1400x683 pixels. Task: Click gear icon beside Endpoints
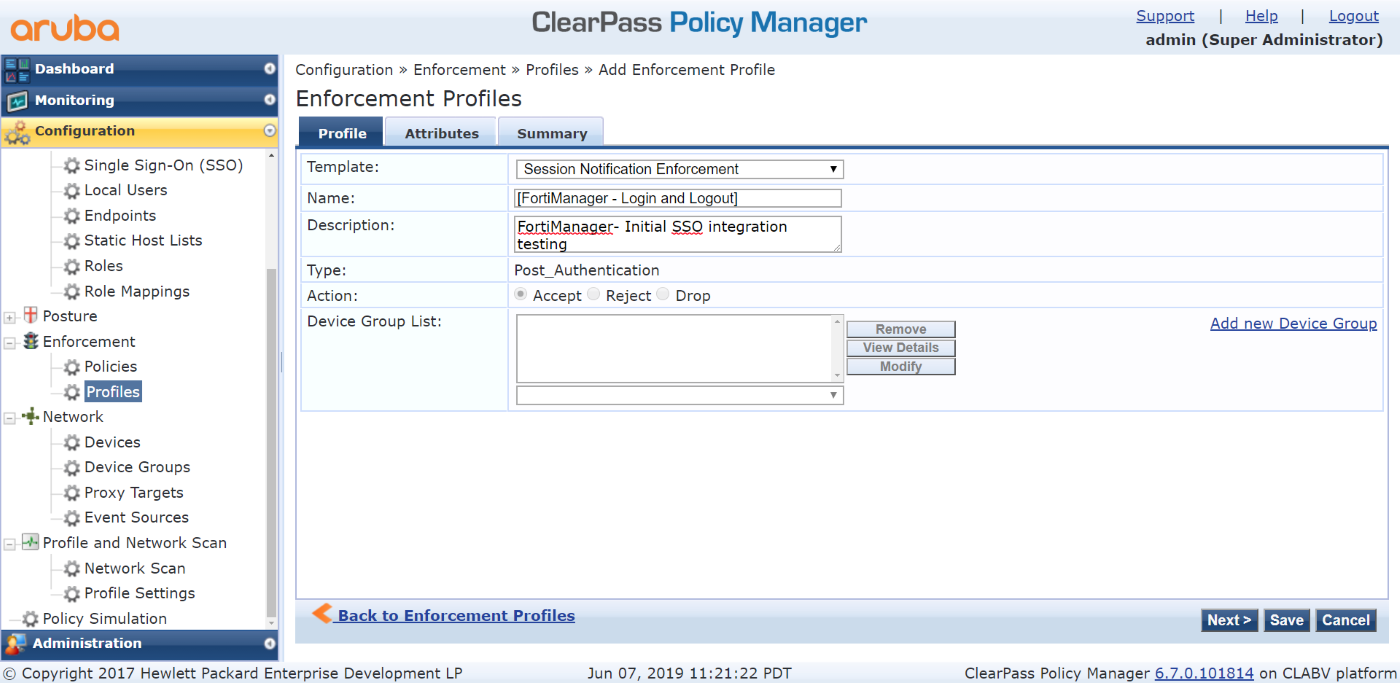(x=72, y=216)
